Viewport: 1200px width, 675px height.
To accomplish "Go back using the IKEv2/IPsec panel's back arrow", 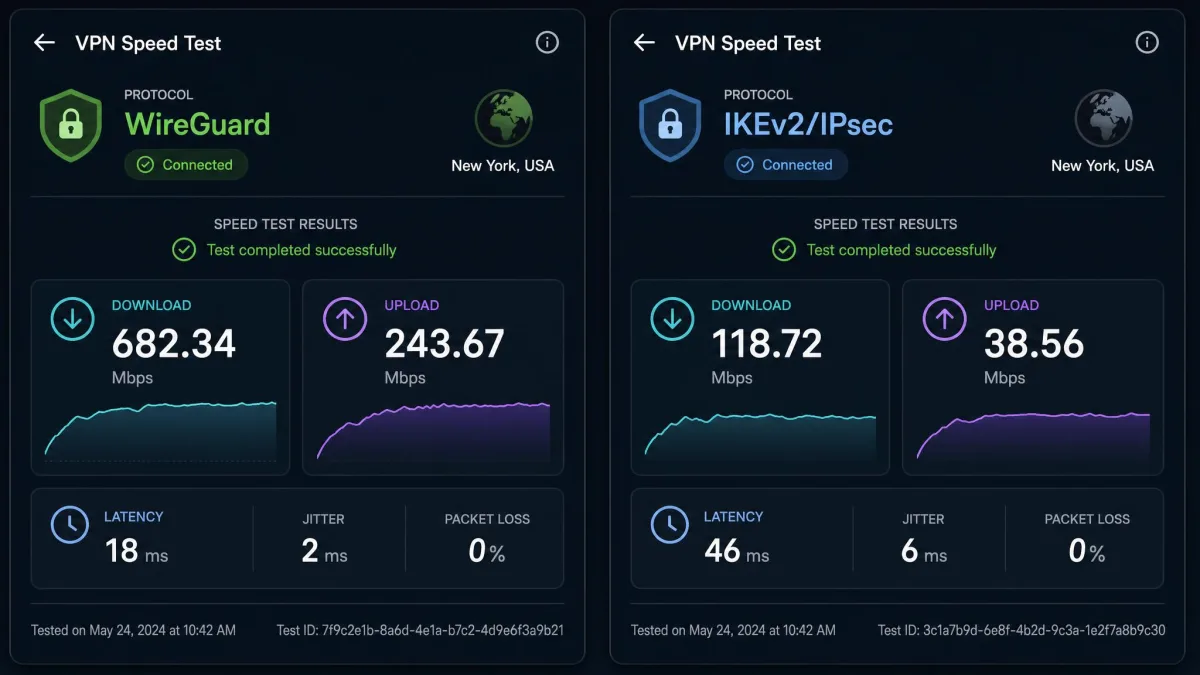I will (x=644, y=42).
